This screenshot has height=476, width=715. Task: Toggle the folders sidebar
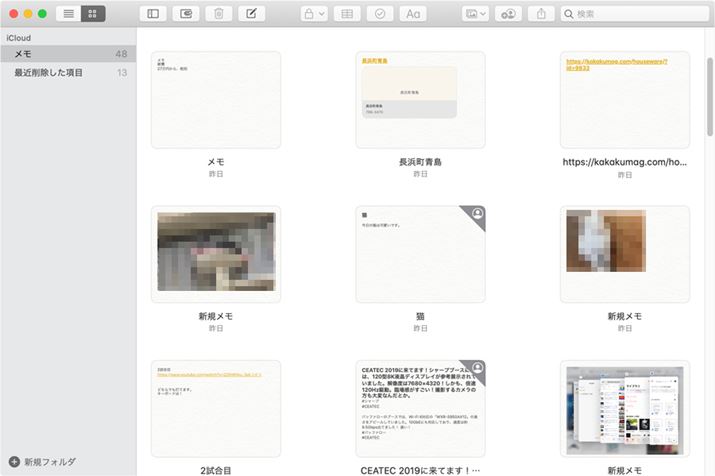point(152,14)
